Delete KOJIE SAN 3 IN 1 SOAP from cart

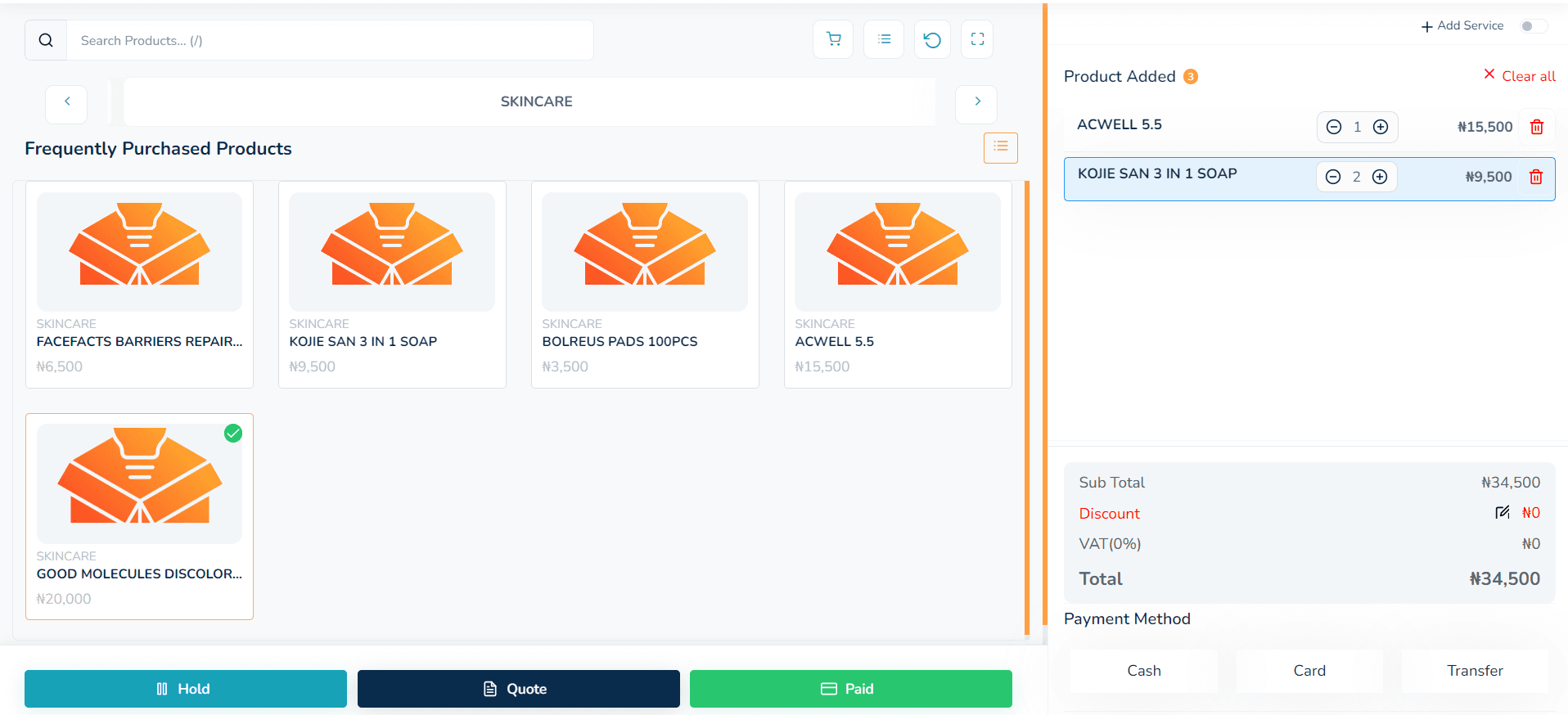[1536, 177]
